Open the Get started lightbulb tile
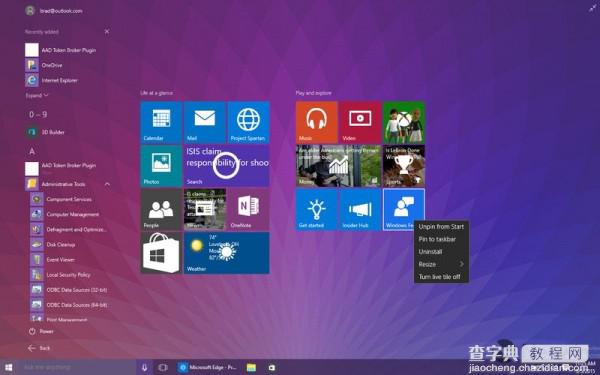The height and width of the screenshot is (375, 600). pyautogui.click(x=316, y=209)
